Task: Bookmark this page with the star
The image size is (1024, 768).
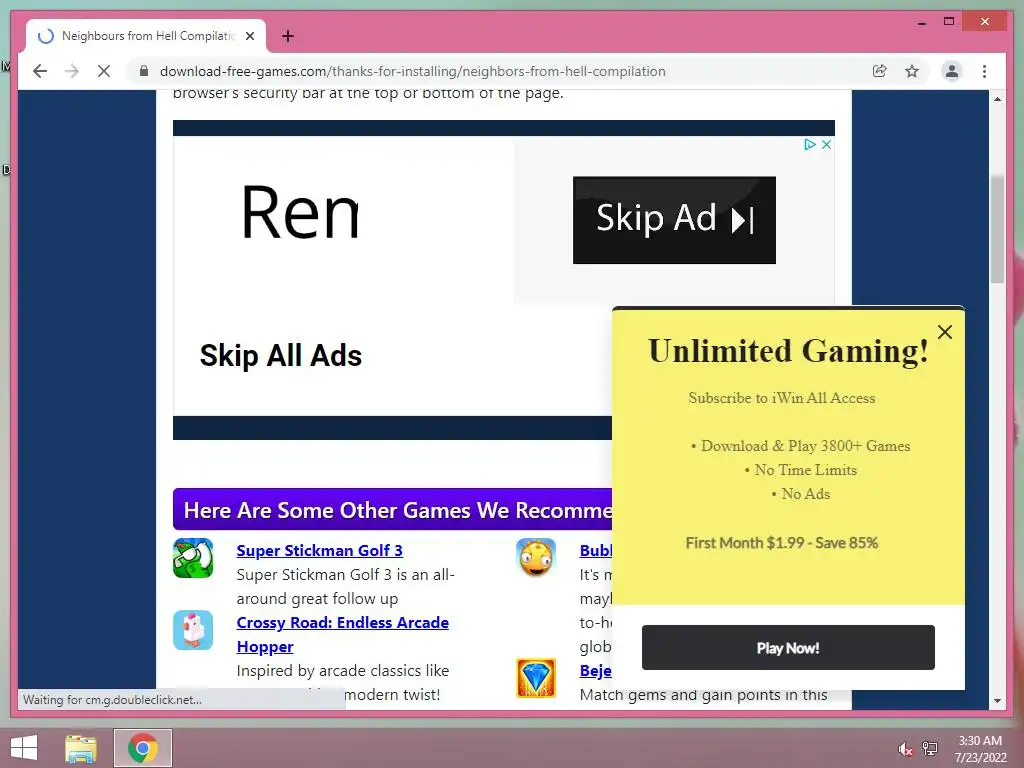Action: 912,71
